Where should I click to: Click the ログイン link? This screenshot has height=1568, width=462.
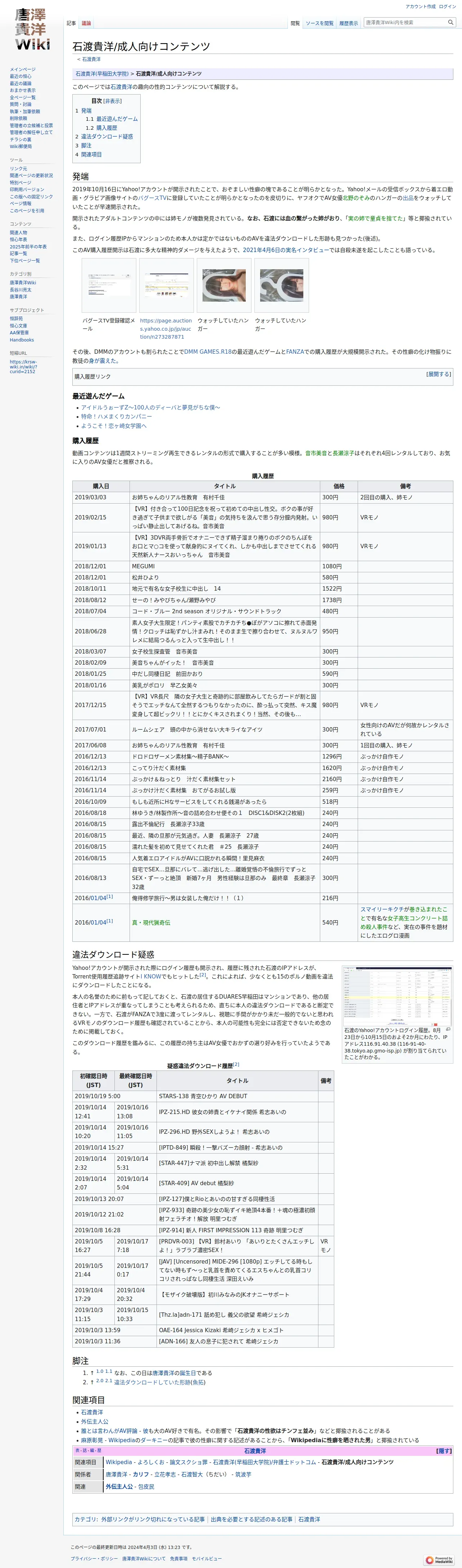[447, 6]
